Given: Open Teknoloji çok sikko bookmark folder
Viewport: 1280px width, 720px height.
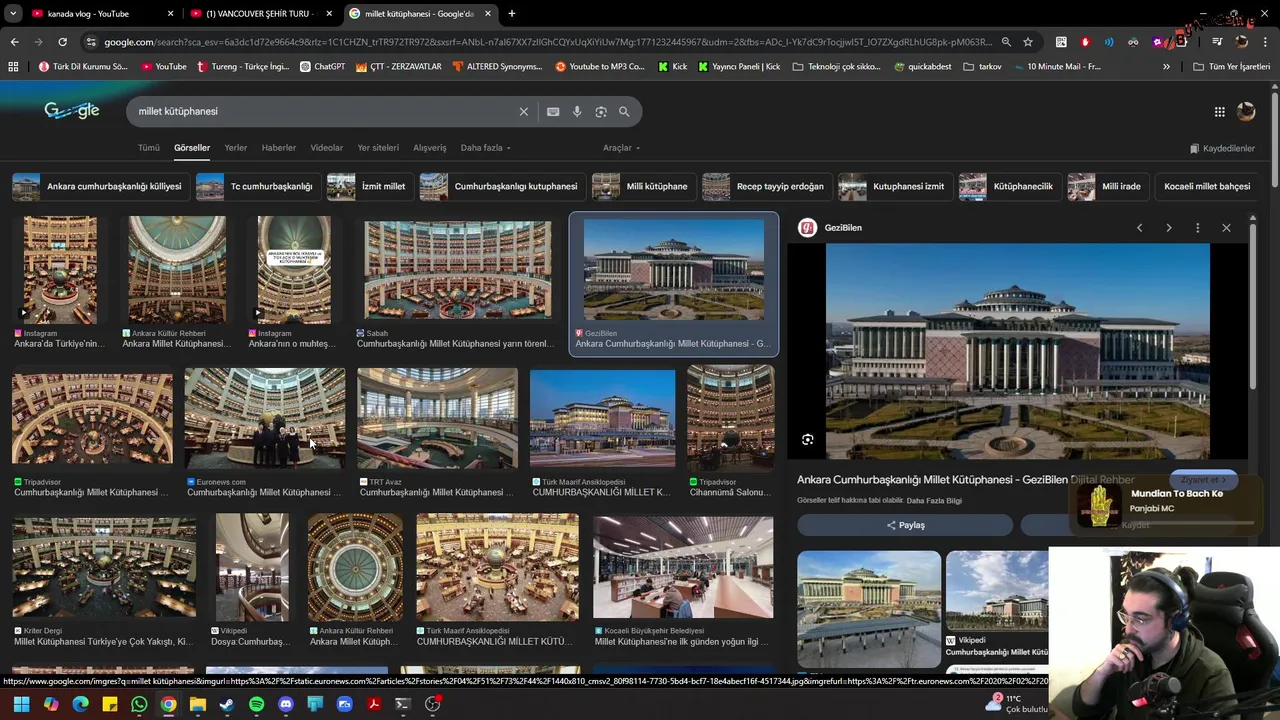Looking at the screenshot, I should 836,67.
